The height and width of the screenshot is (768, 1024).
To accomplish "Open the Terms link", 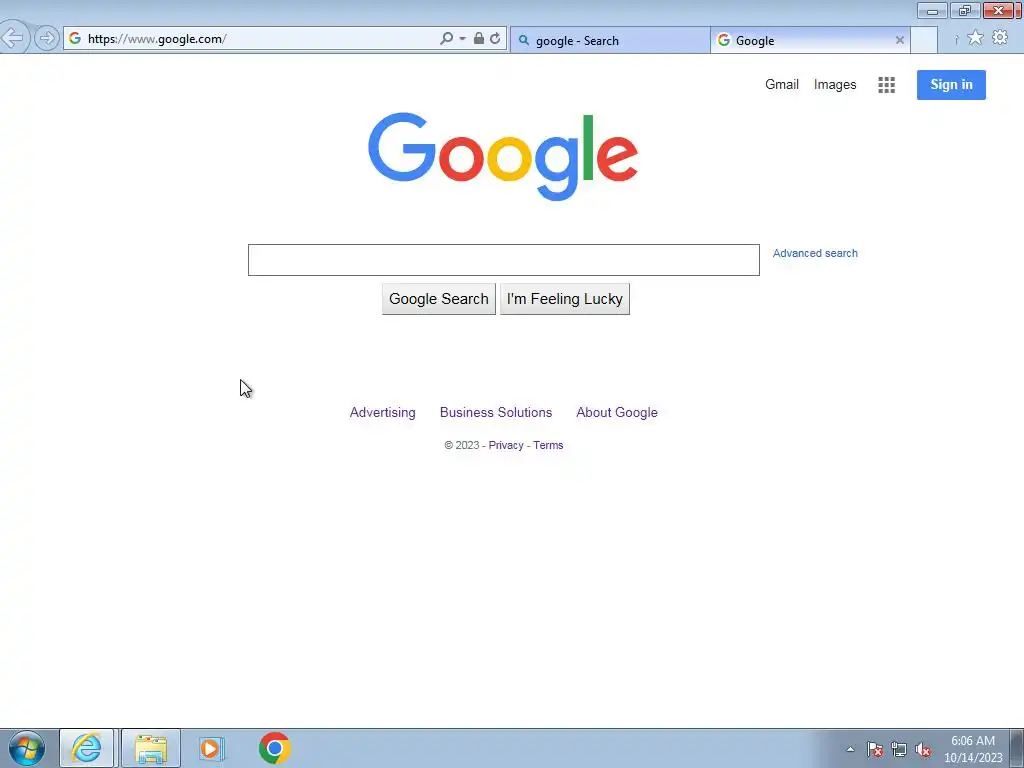I will point(548,445).
